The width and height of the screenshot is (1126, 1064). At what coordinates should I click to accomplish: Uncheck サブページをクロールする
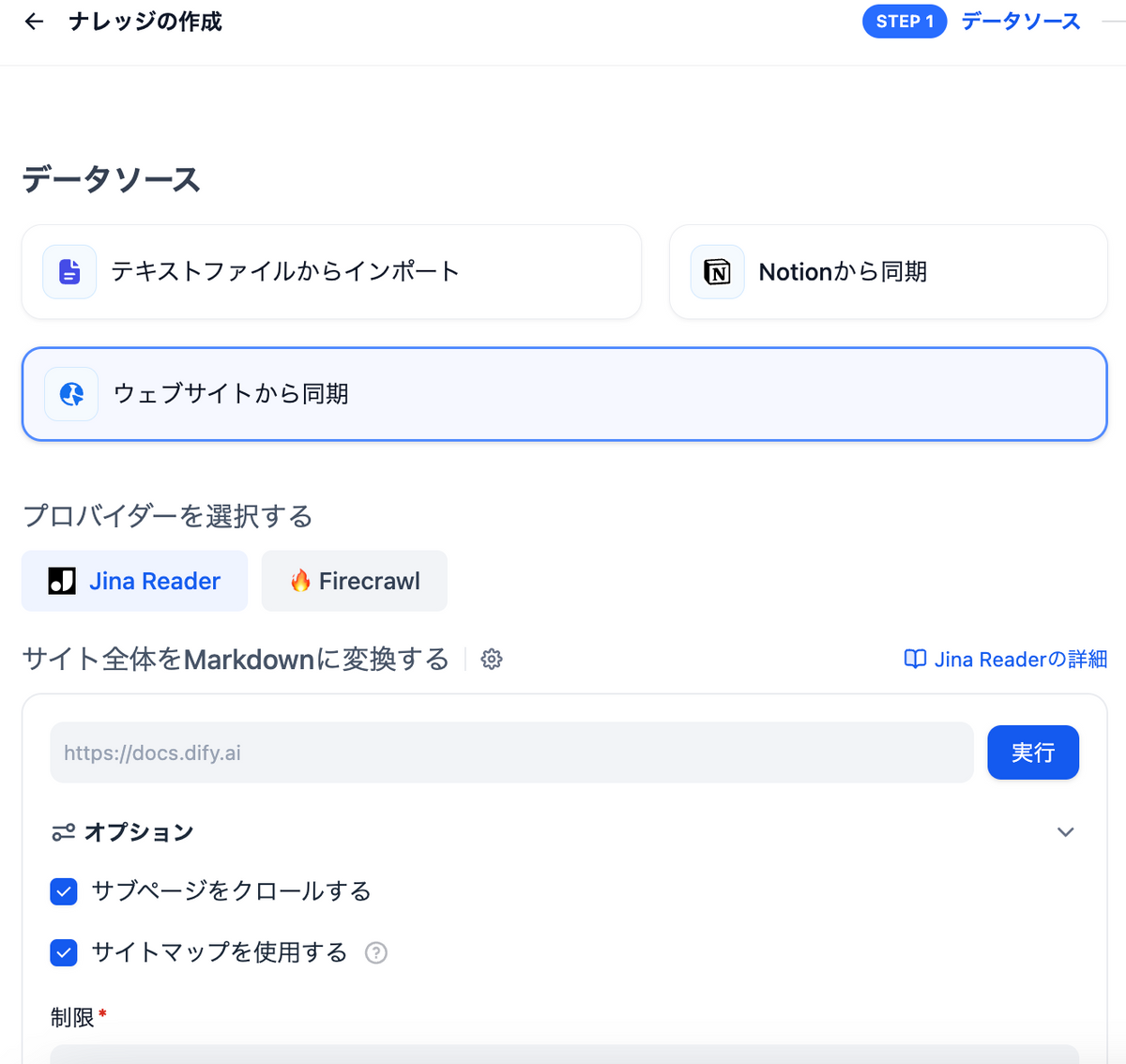click(63, 891)
